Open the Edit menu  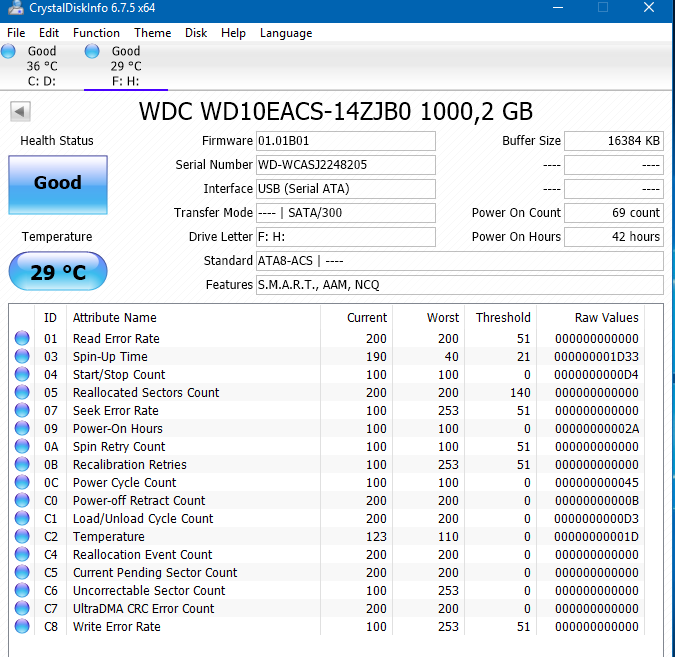tap(49, 33)
